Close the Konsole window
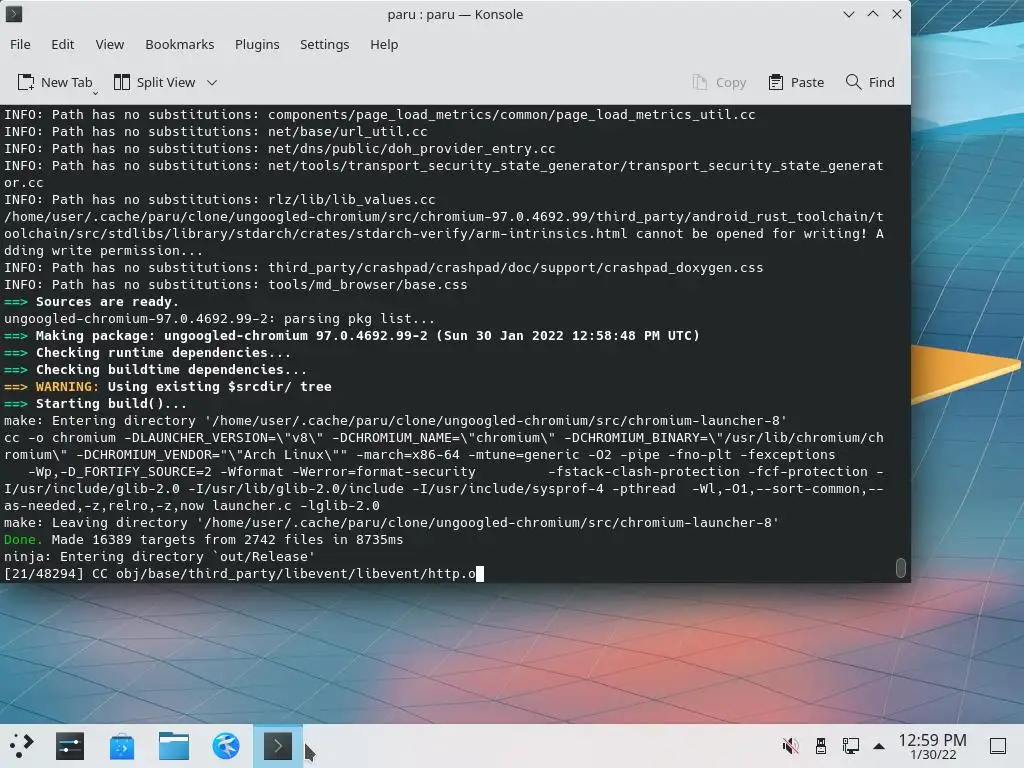The image size is (1024, 768). 897,14
